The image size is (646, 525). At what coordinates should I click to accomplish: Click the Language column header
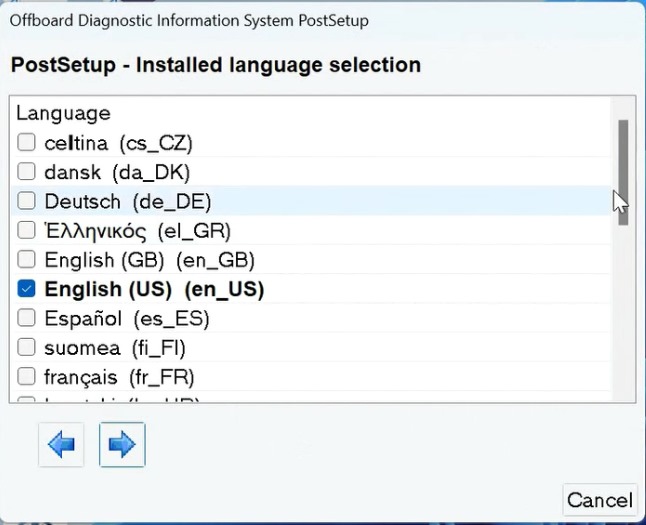[63, 114]
